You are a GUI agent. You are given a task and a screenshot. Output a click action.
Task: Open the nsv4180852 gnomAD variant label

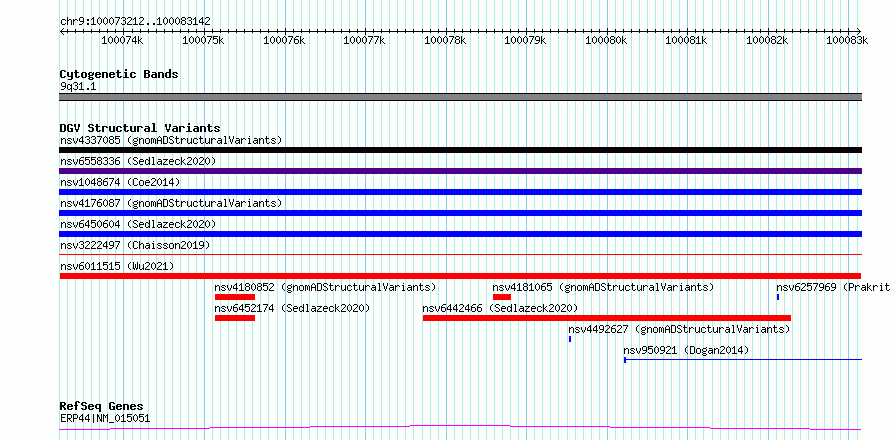[325, 287]
